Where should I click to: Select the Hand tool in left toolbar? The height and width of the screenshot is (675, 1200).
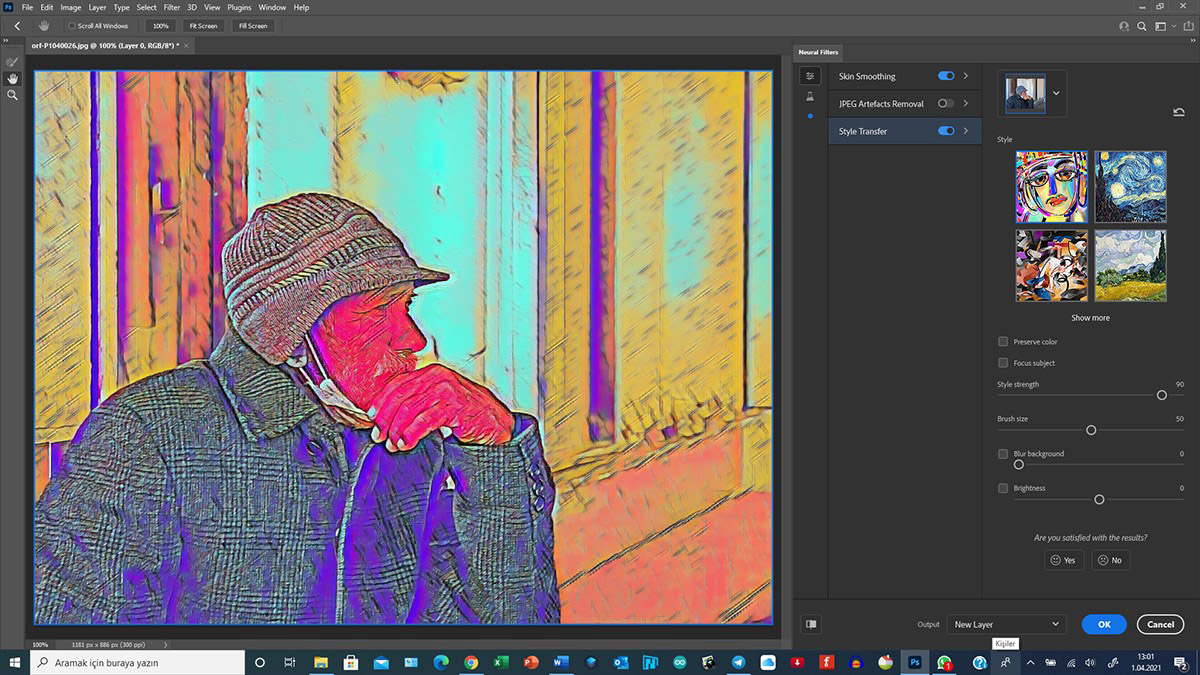pyautogui.click(x=13, y=78)
